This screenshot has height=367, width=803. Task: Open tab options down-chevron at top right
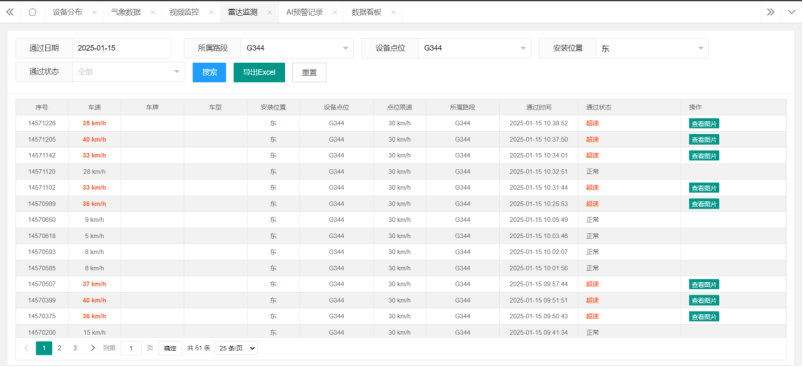coord(792,12)
